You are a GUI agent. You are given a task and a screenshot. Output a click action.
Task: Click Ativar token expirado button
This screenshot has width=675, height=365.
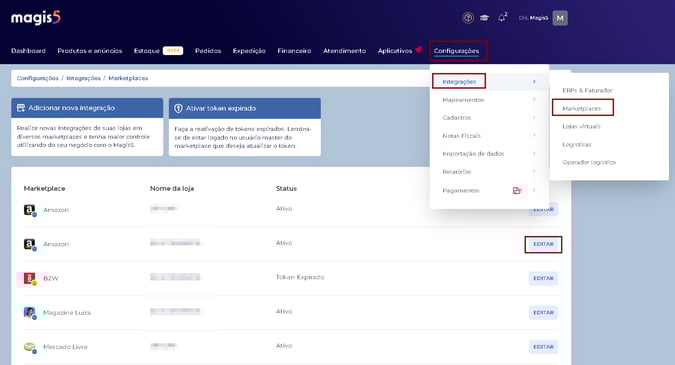(245, 108)
